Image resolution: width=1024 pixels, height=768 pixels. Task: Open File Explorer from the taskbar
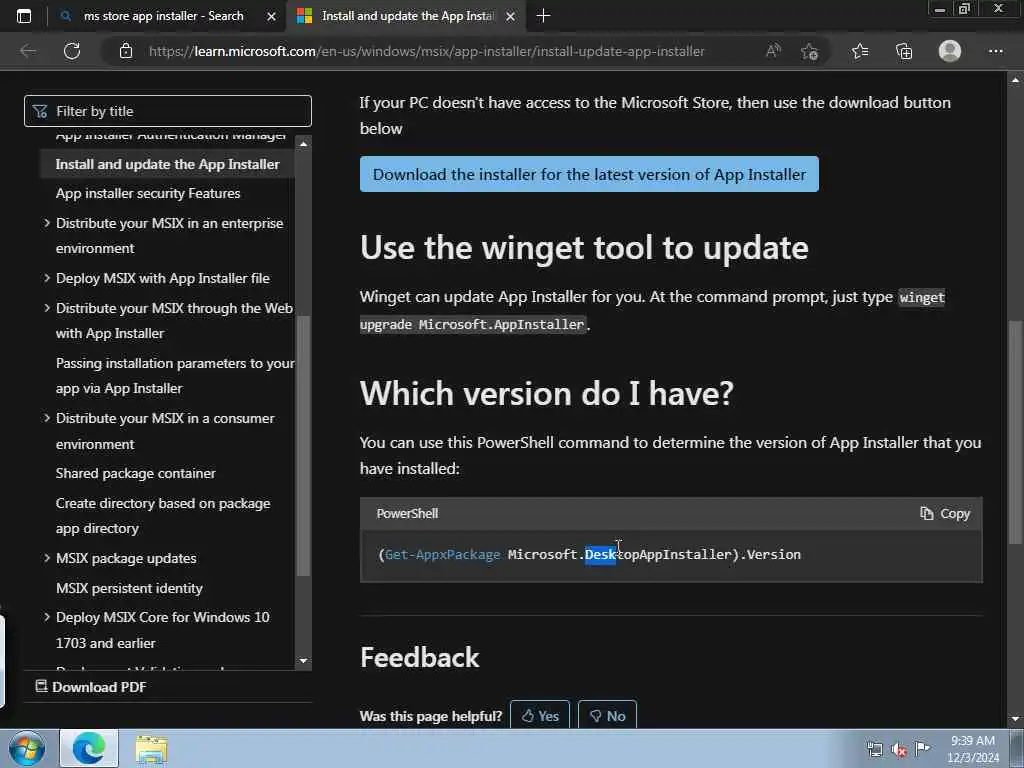[152, 750]
